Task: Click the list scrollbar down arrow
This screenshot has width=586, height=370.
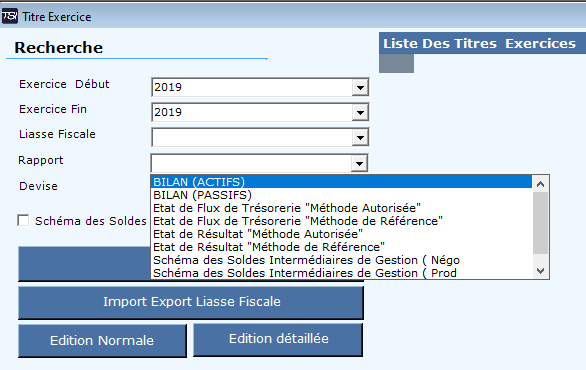Action: (540, 271)
